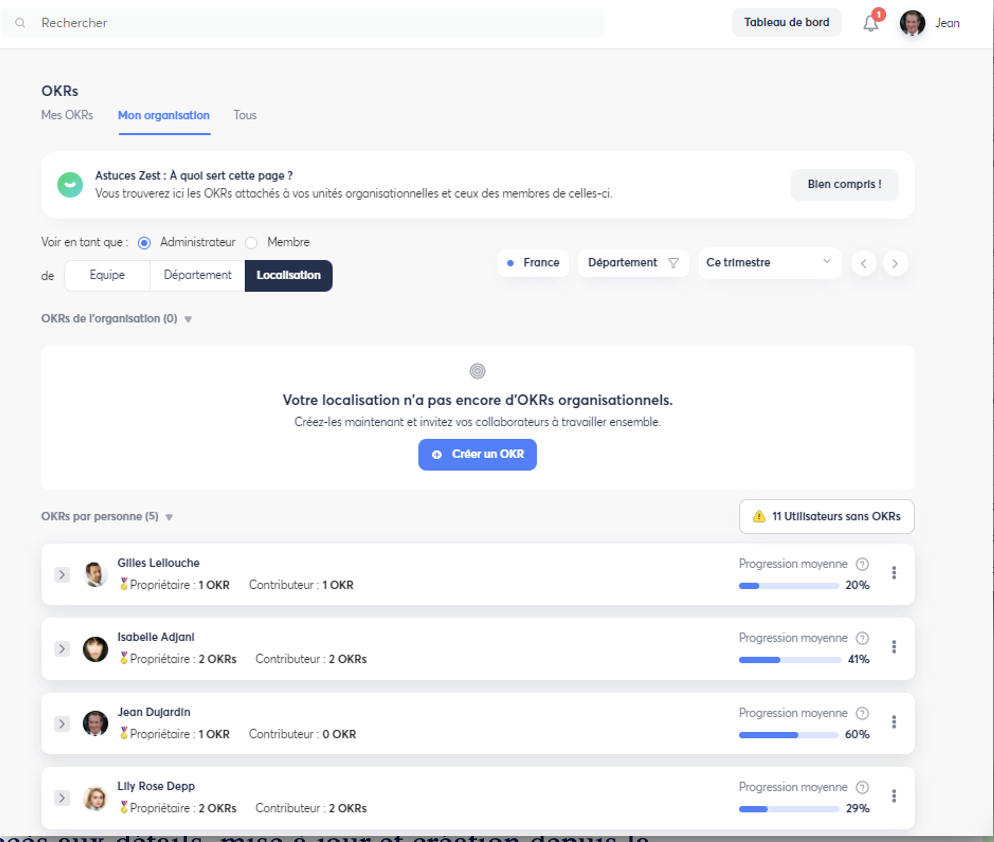This screenshot has height=842, width=994.
Task: Go to previous period with left arrow
Action: tap(864, 263)
